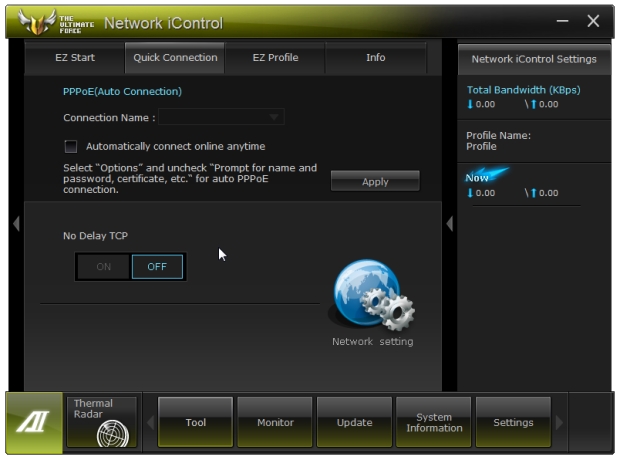Click the AI Suite logo button
Screen dimensions: 620x460
click(x=34, y=422)
